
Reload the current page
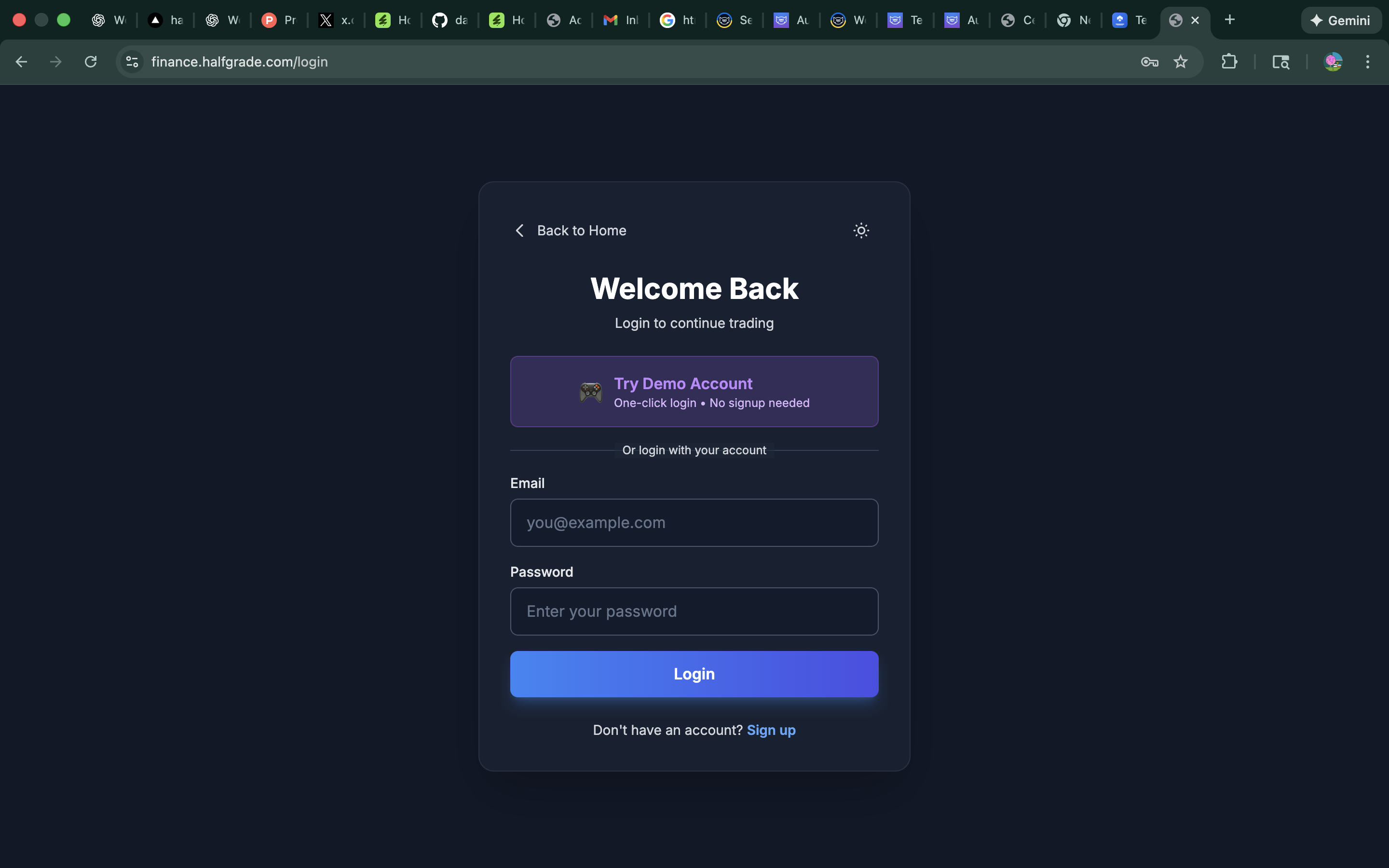point(90,61)
